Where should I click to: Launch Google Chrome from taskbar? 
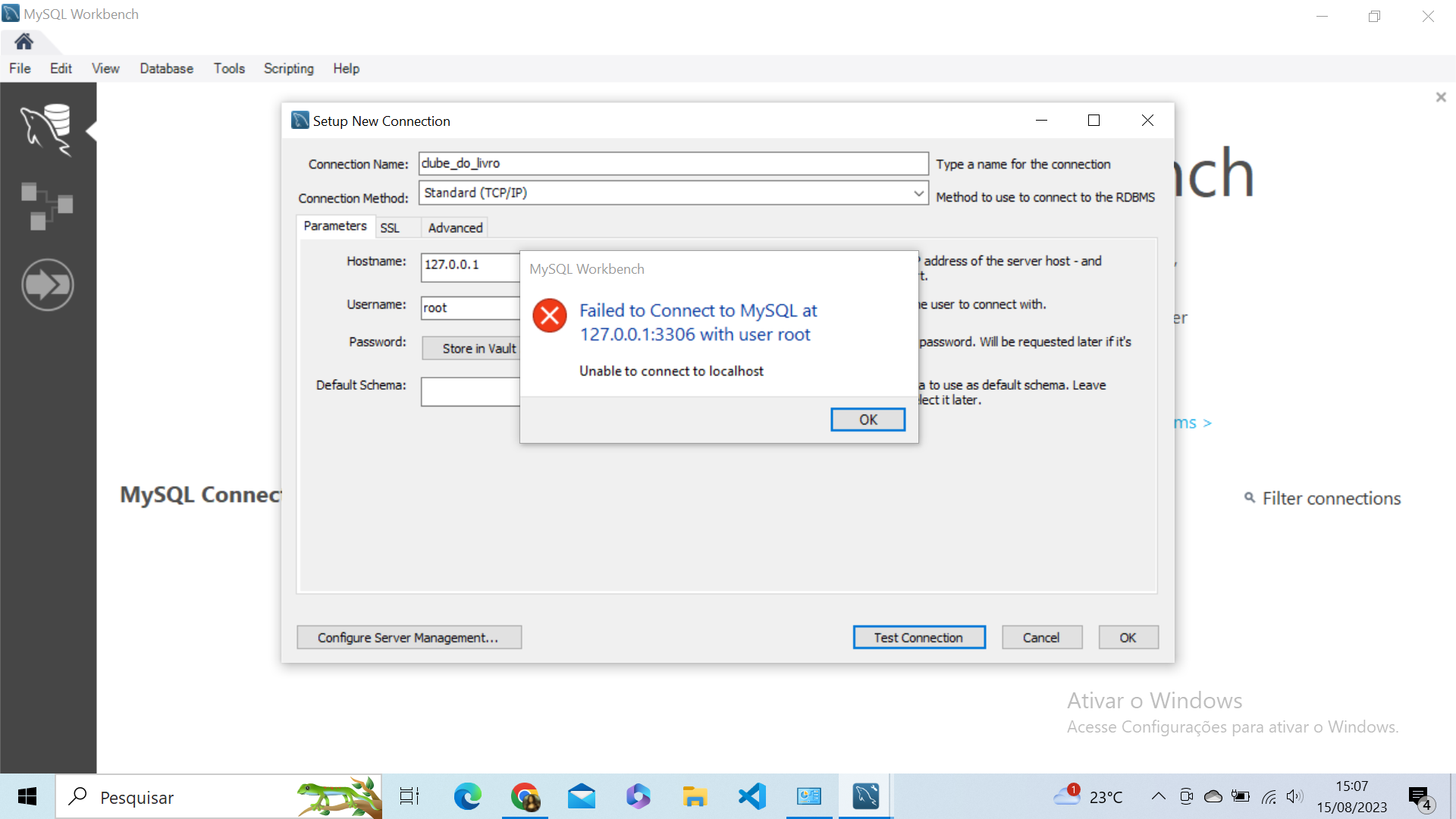coord(525,797)
